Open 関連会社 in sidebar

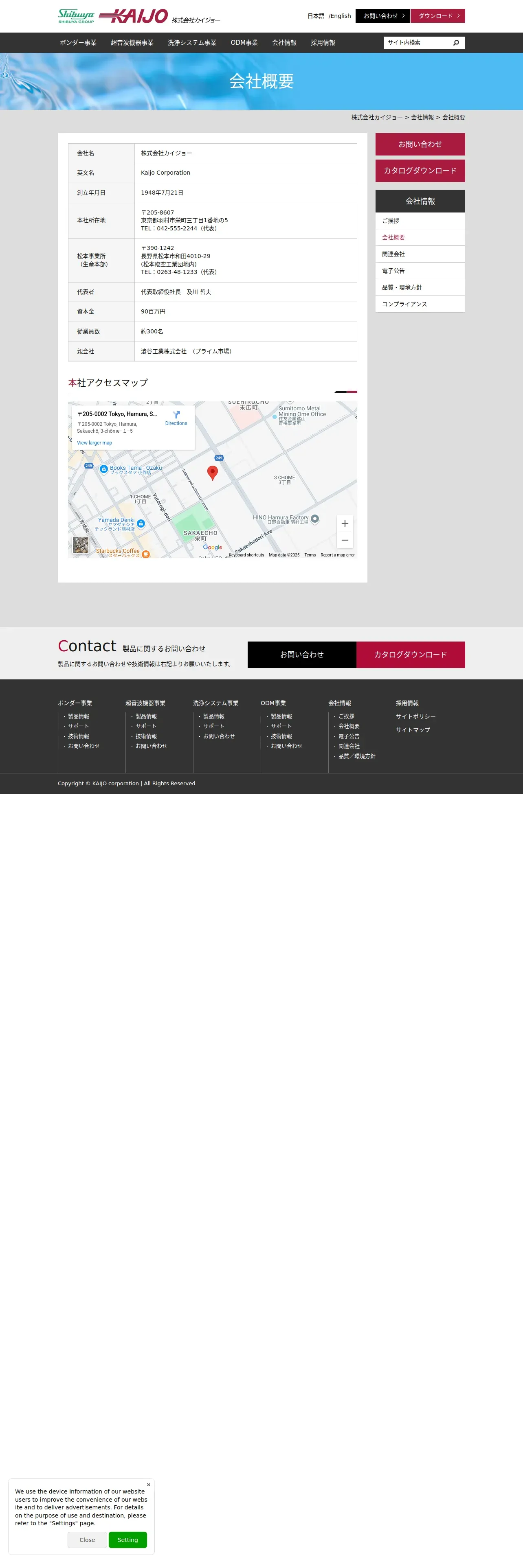(x=420, y=254)
